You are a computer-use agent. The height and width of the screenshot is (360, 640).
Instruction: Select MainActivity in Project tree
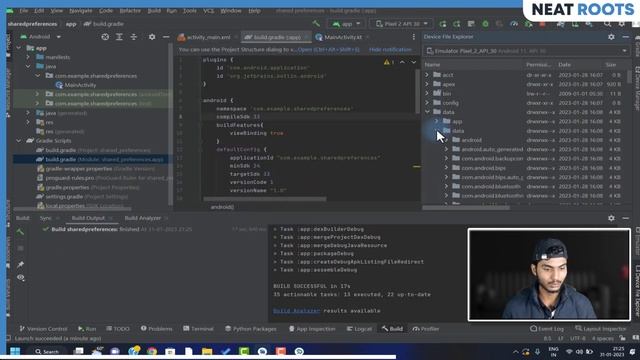tap(80, 85)
